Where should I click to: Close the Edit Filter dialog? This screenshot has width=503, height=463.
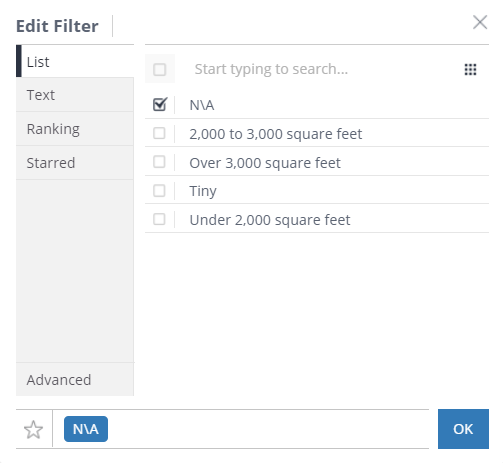click(480, 22)
